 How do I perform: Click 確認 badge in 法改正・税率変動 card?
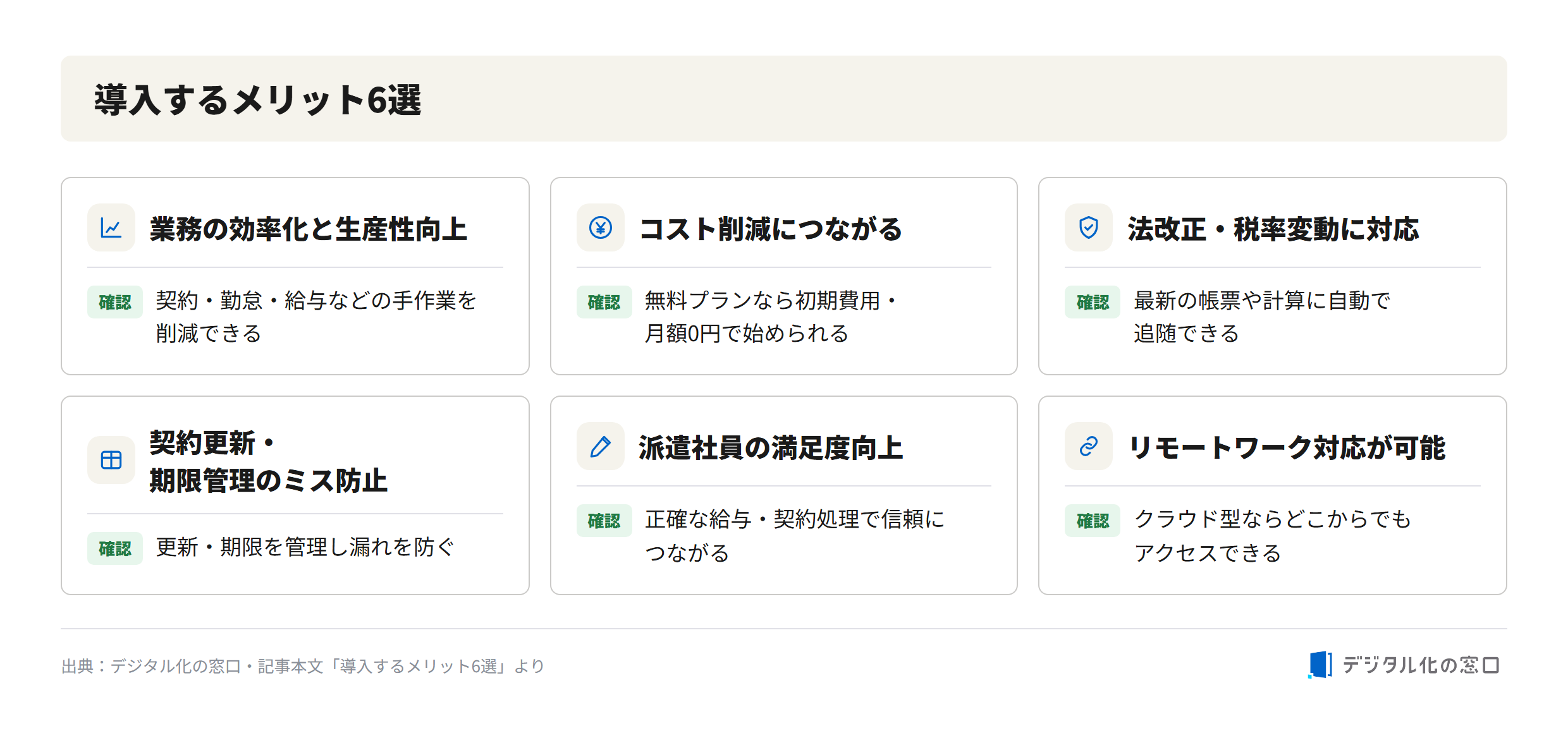(x=1093, y=302)
